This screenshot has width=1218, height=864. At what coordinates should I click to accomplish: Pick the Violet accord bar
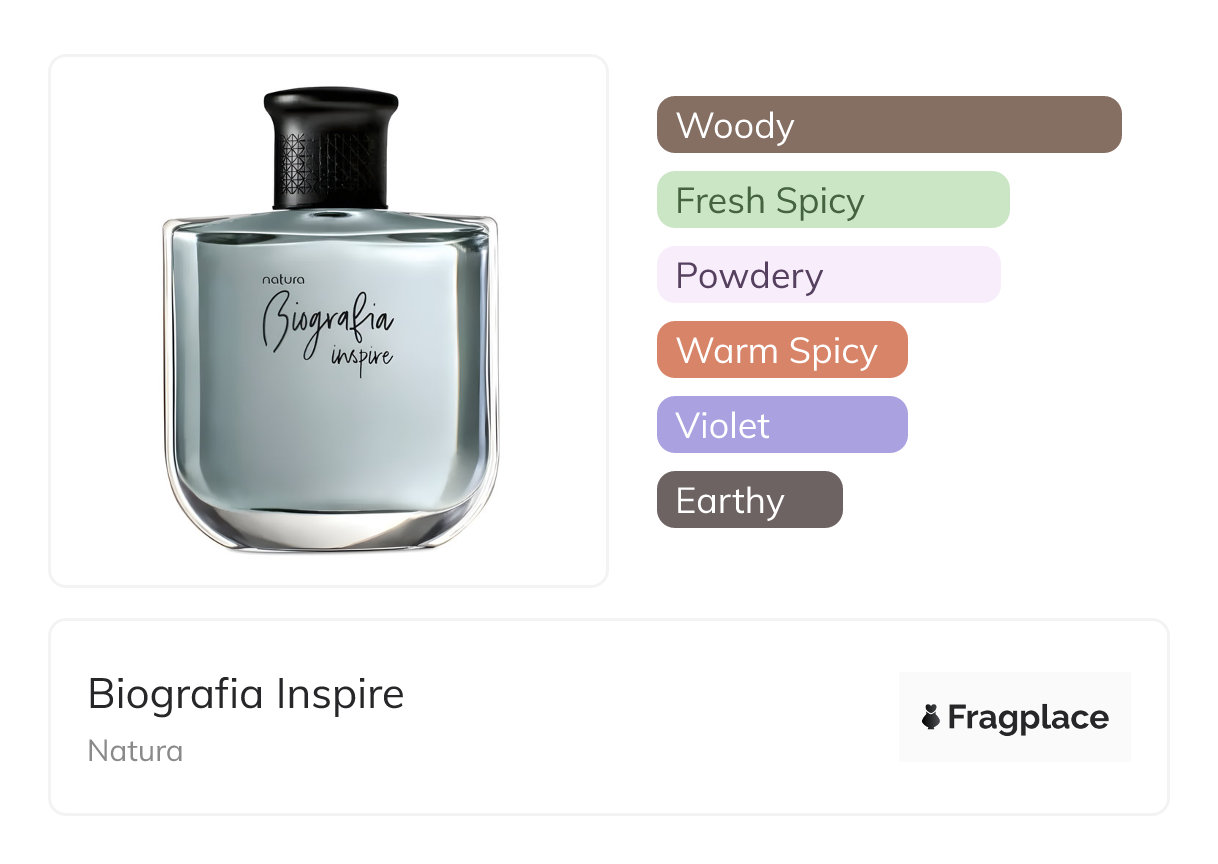781,425
